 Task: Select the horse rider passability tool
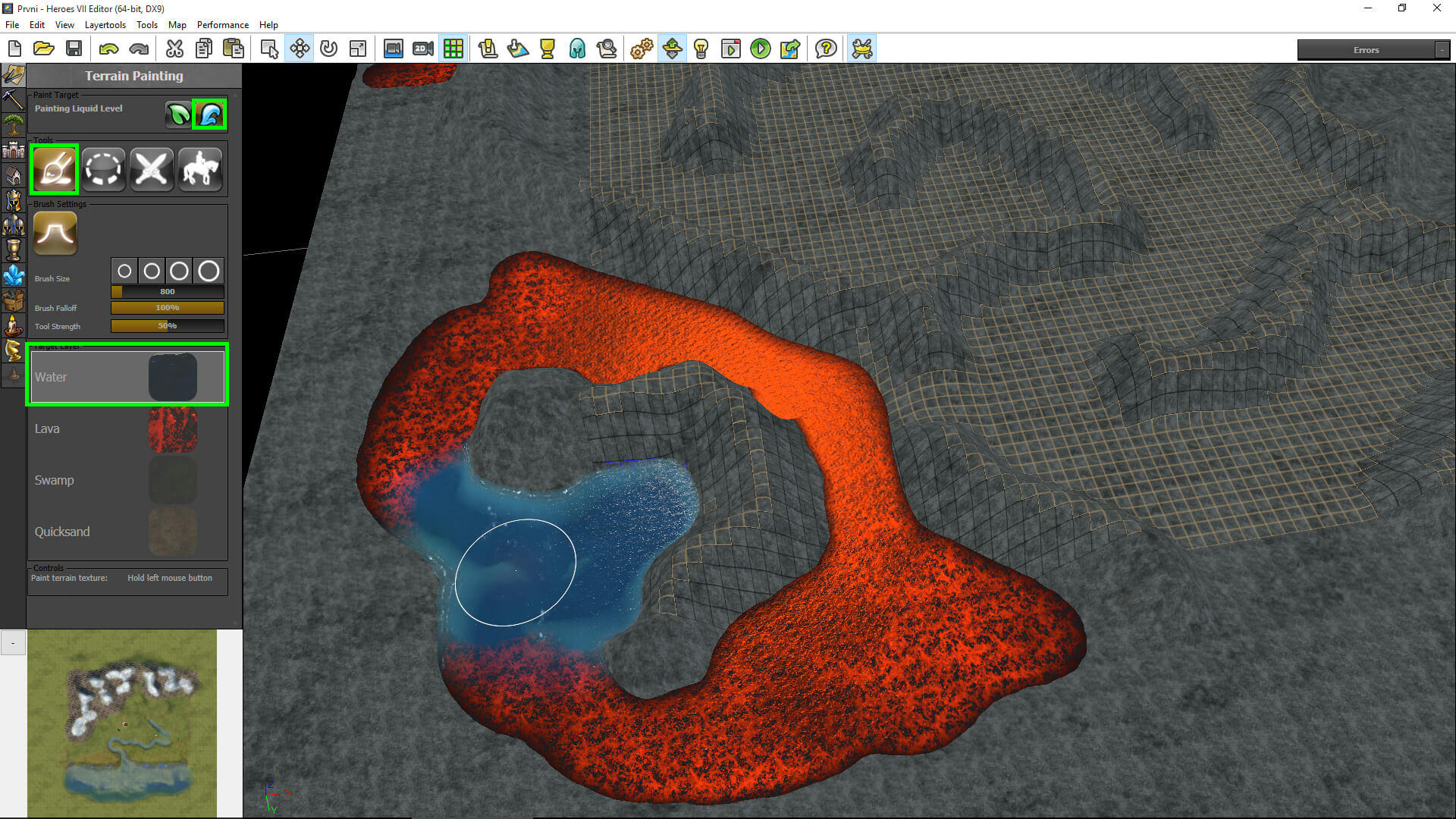point(200,168)
